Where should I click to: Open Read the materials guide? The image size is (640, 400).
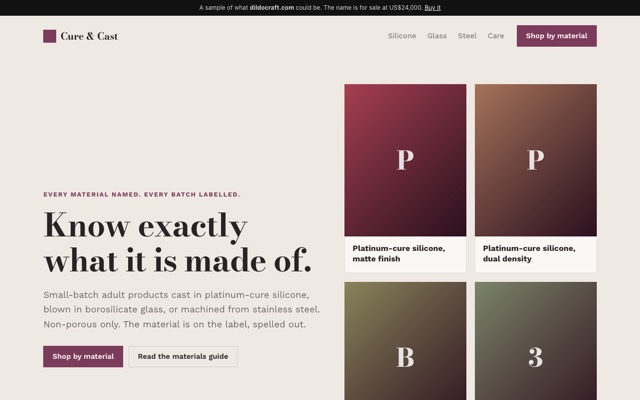(183, 356)
